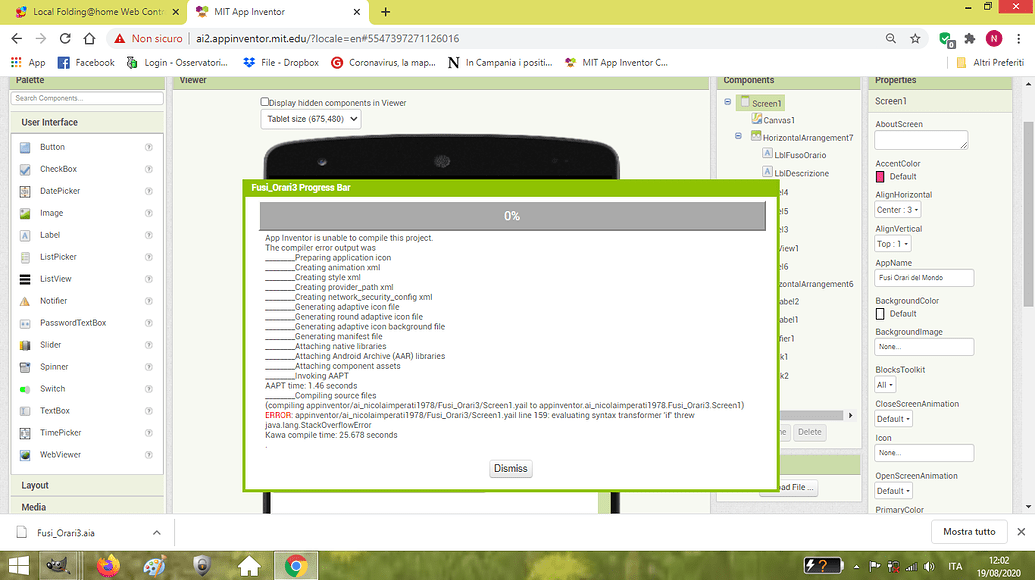The width and height of the screenshot is (1035, 580).
Task: Click the Delete component button
Action: [809, 432]
